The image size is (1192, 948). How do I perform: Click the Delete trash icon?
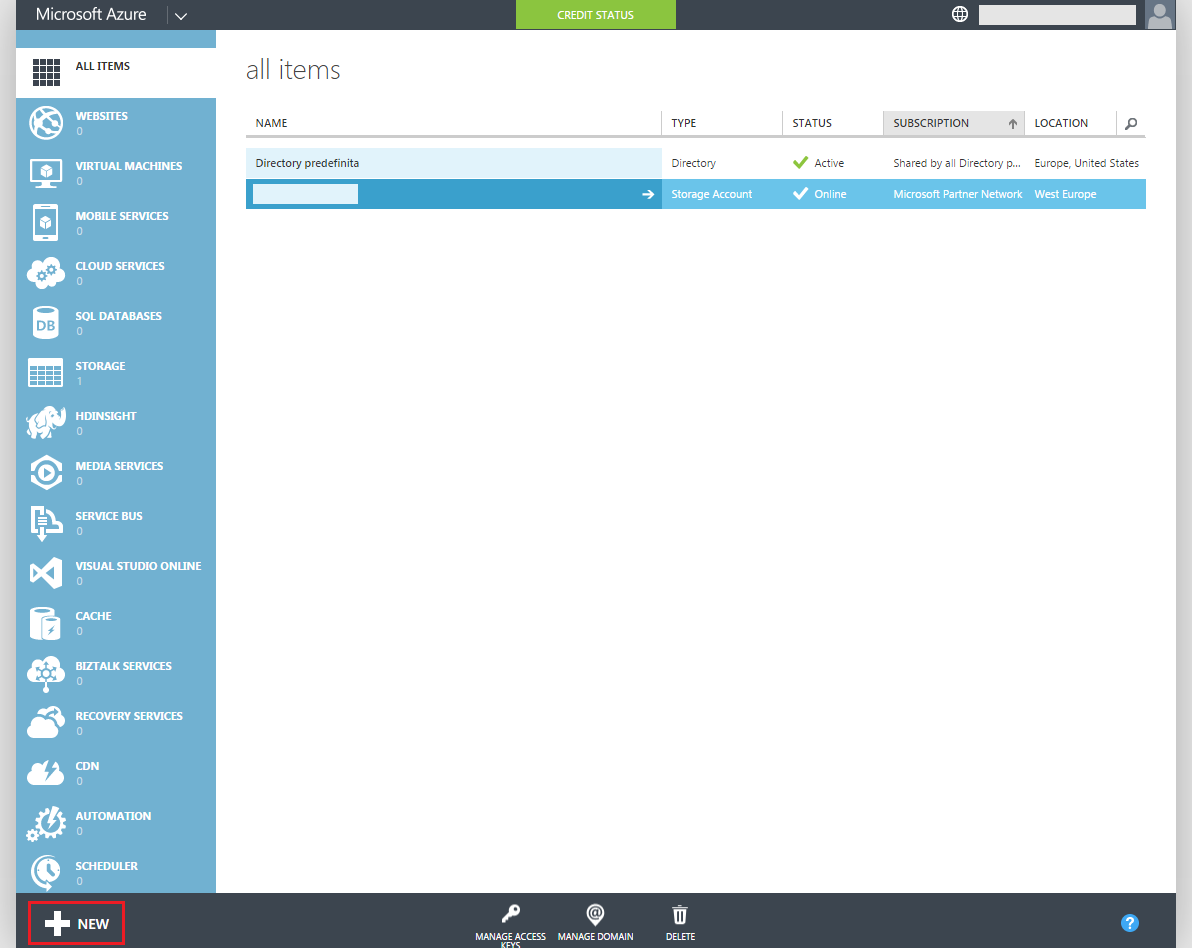(680, 914)
